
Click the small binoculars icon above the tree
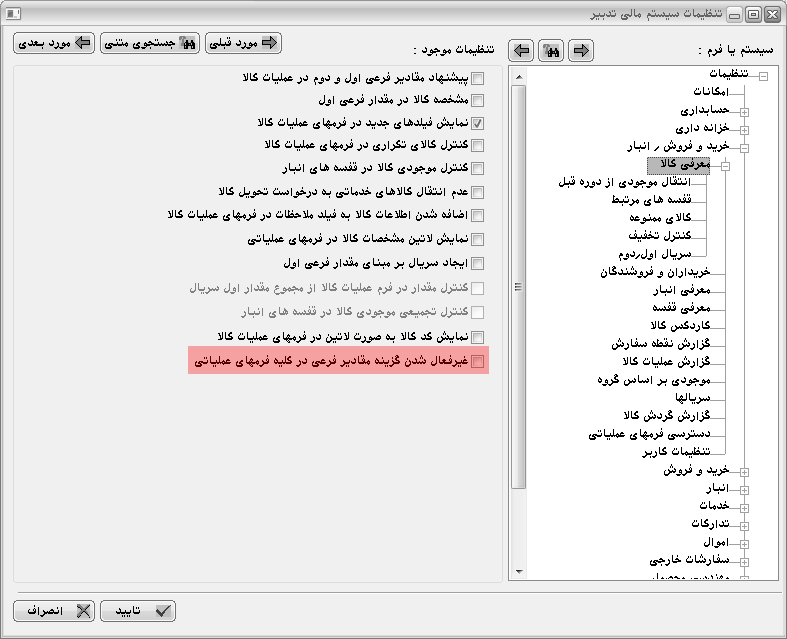coord(551,50)
